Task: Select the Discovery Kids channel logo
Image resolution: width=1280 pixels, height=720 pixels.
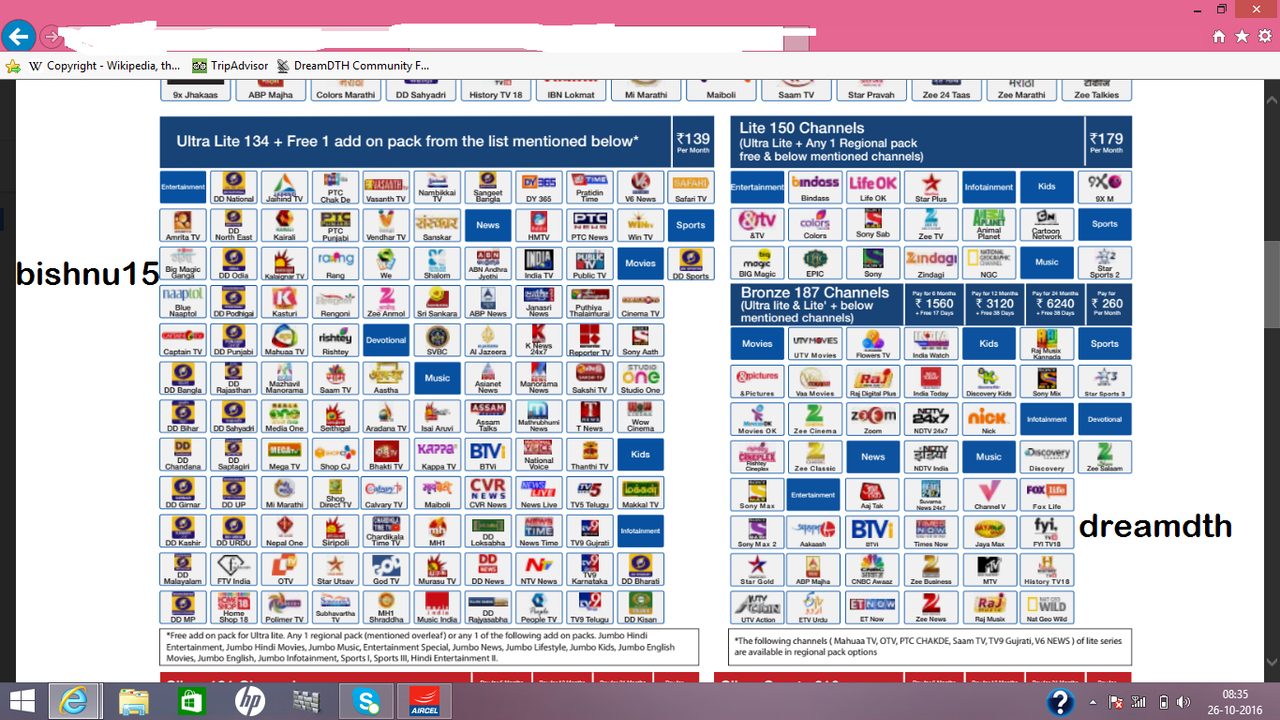Action: coord(989,381)
